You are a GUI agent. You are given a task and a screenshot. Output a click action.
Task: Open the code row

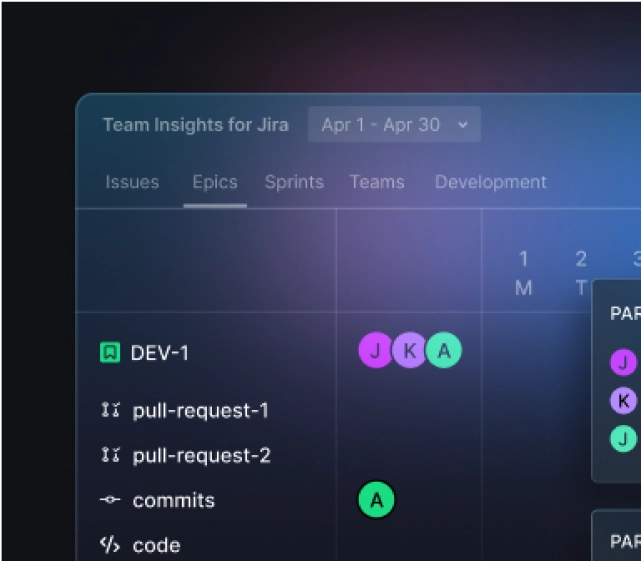tap(157, 545)
